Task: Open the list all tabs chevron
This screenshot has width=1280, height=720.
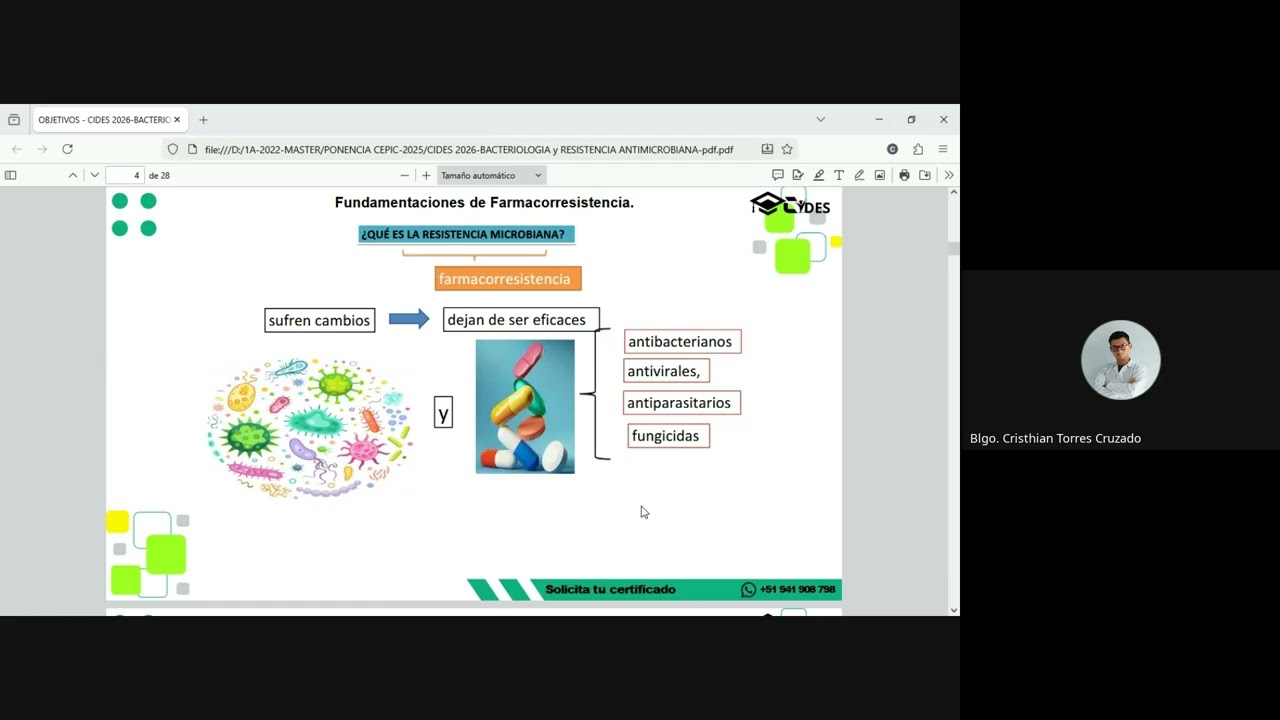Action: point(820,119)
